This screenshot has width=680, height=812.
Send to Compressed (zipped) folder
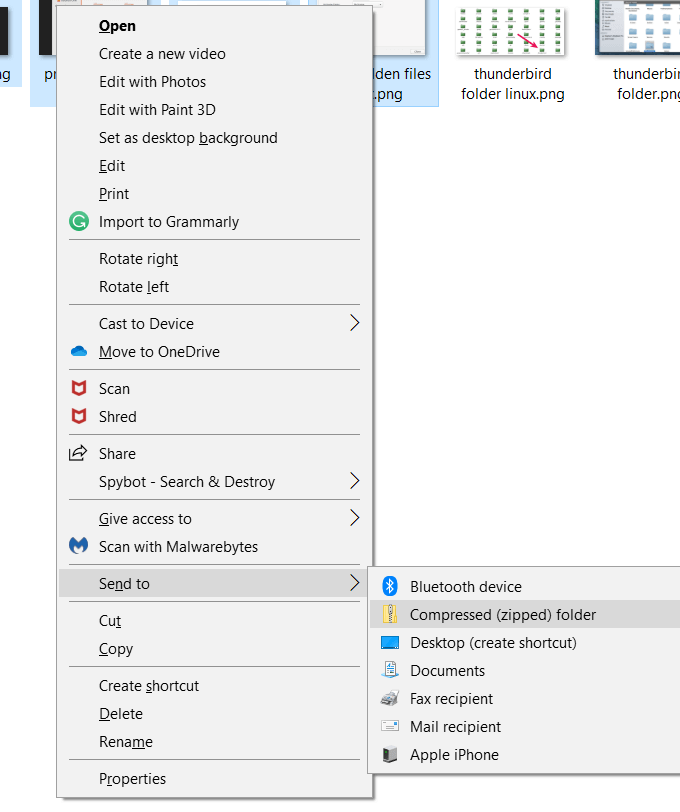pyautogui.click(x=525, y=615)
